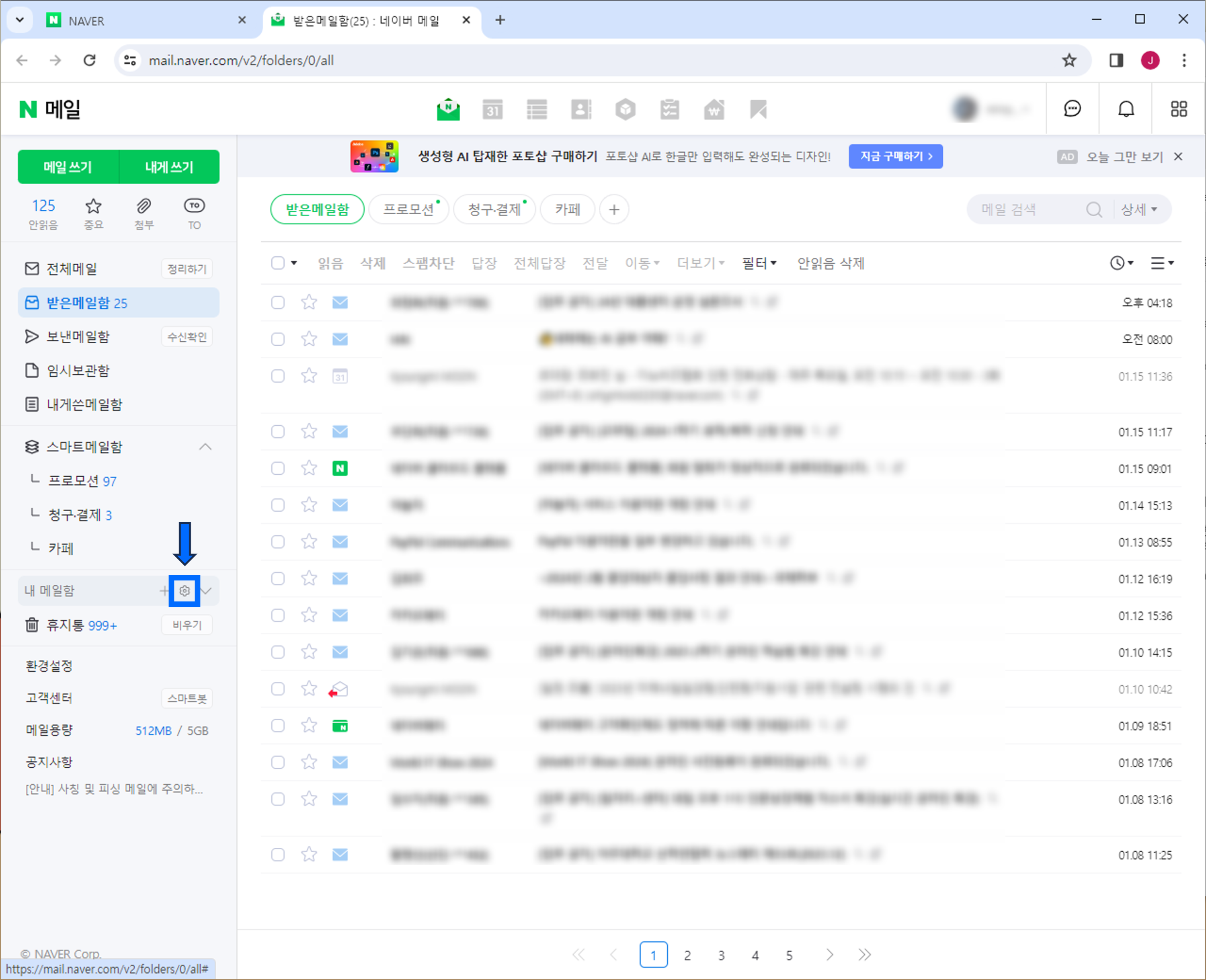Click the 비우기 button next to 휴지통
This screenshot has width=1206, height=980.
coord(187,625)
